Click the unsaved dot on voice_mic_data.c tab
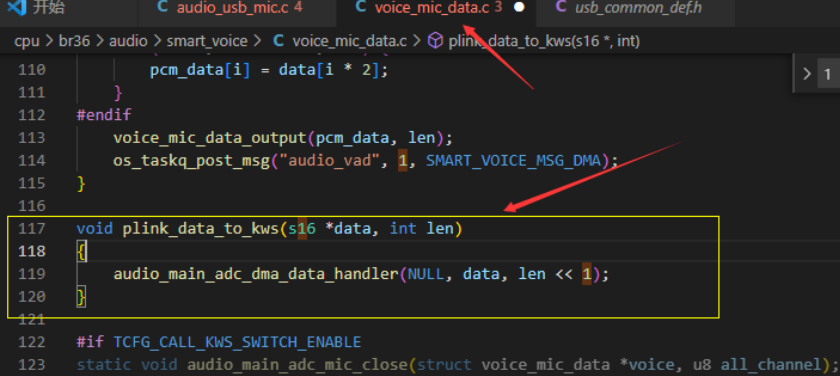Screen dimensions: 840x376 click(x=519, y=7)
